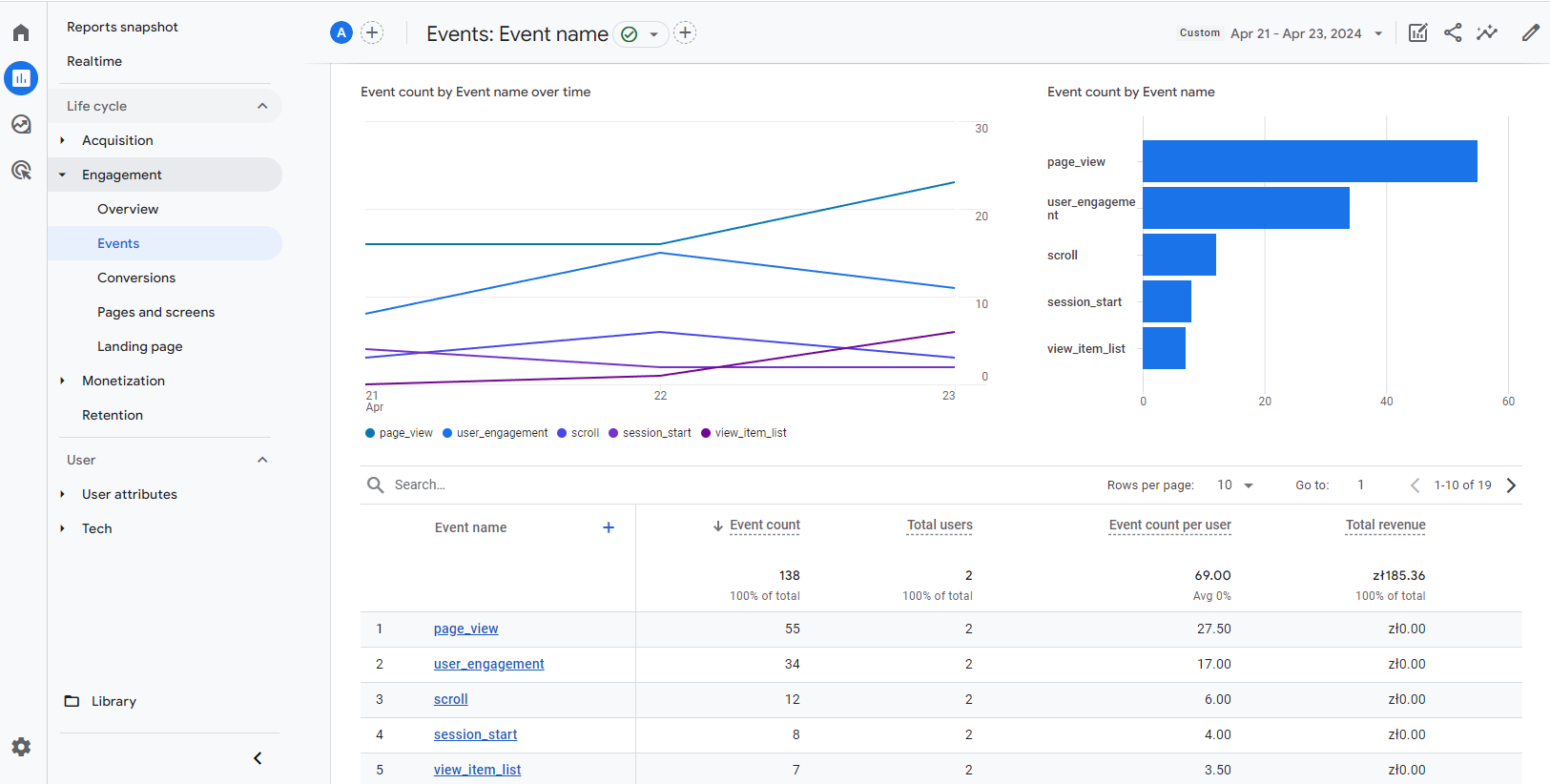
Task: Expand the Monetization menu
Action: pos(62,381)
